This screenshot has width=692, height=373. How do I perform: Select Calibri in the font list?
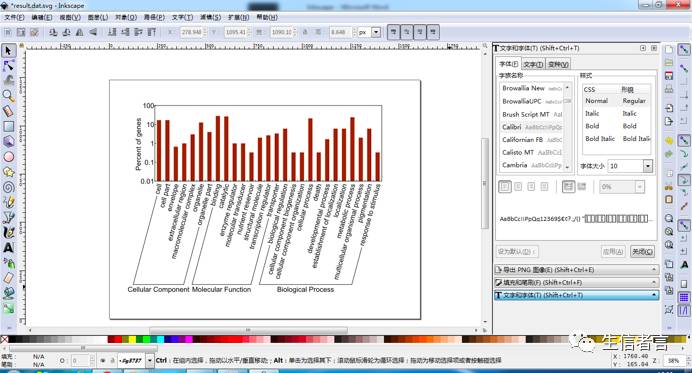point(532,127)
